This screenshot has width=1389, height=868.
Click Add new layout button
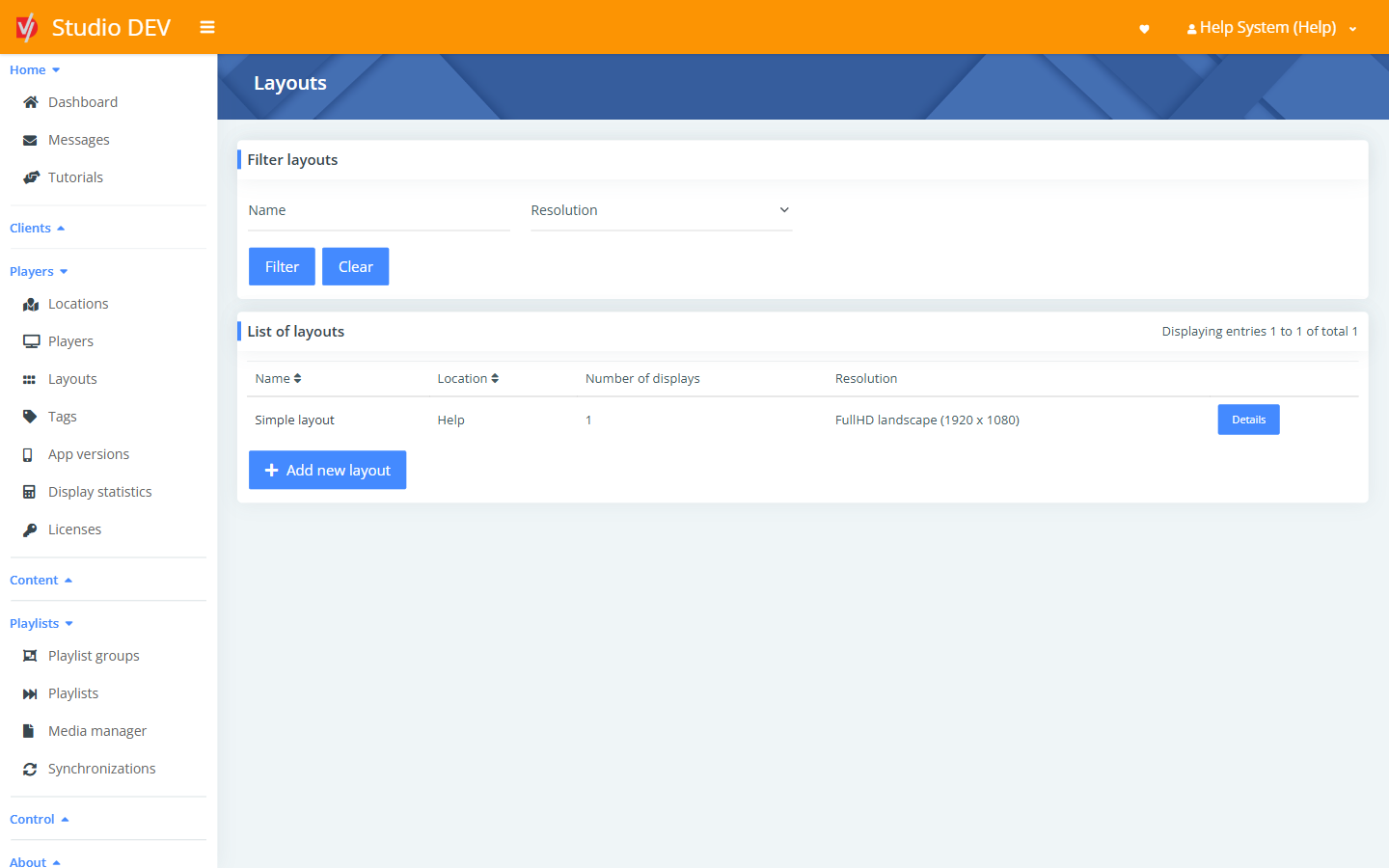point(327,470)
